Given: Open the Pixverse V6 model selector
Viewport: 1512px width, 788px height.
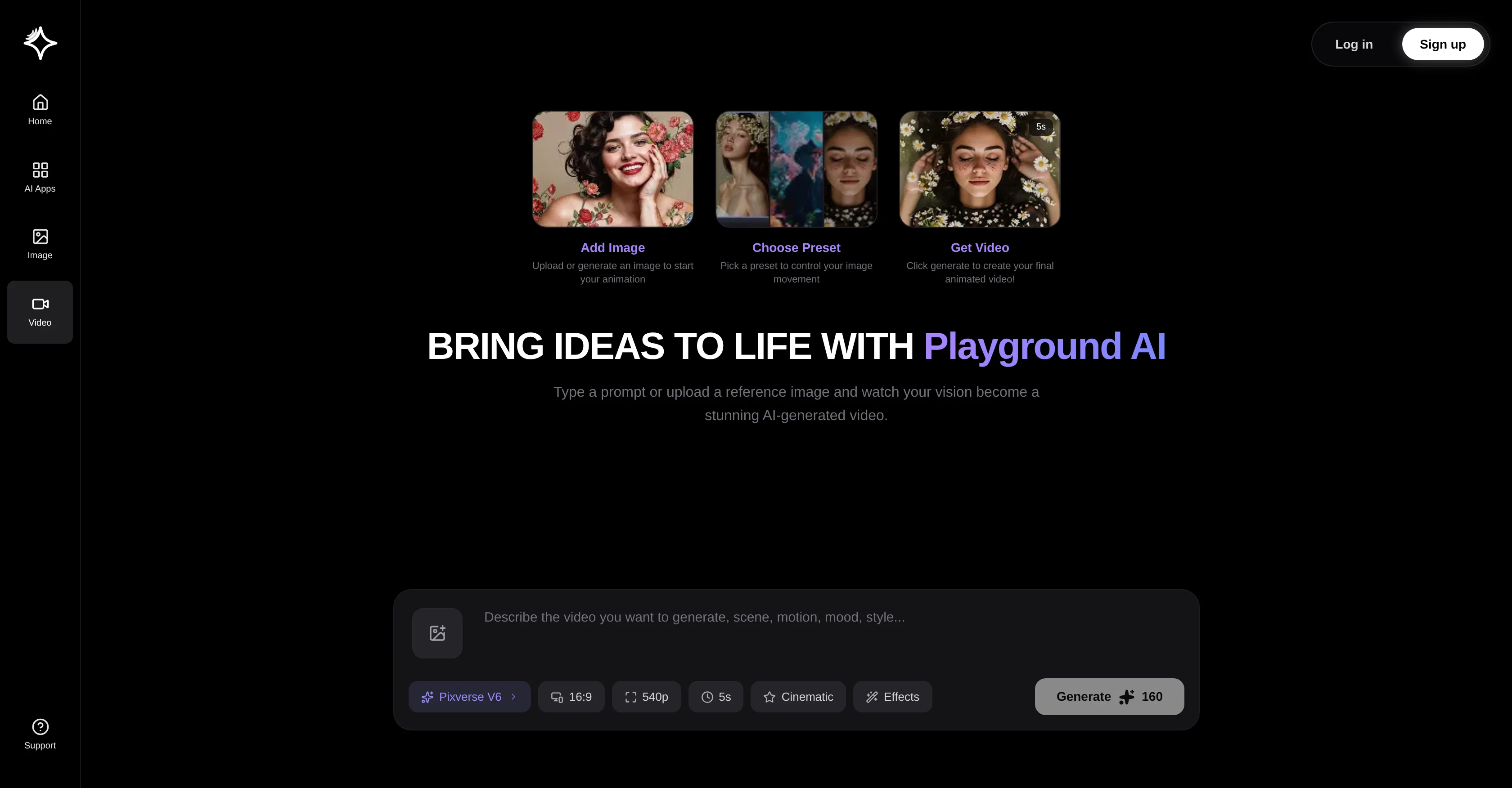Looking at the screenshot, I should pos(469,696).
